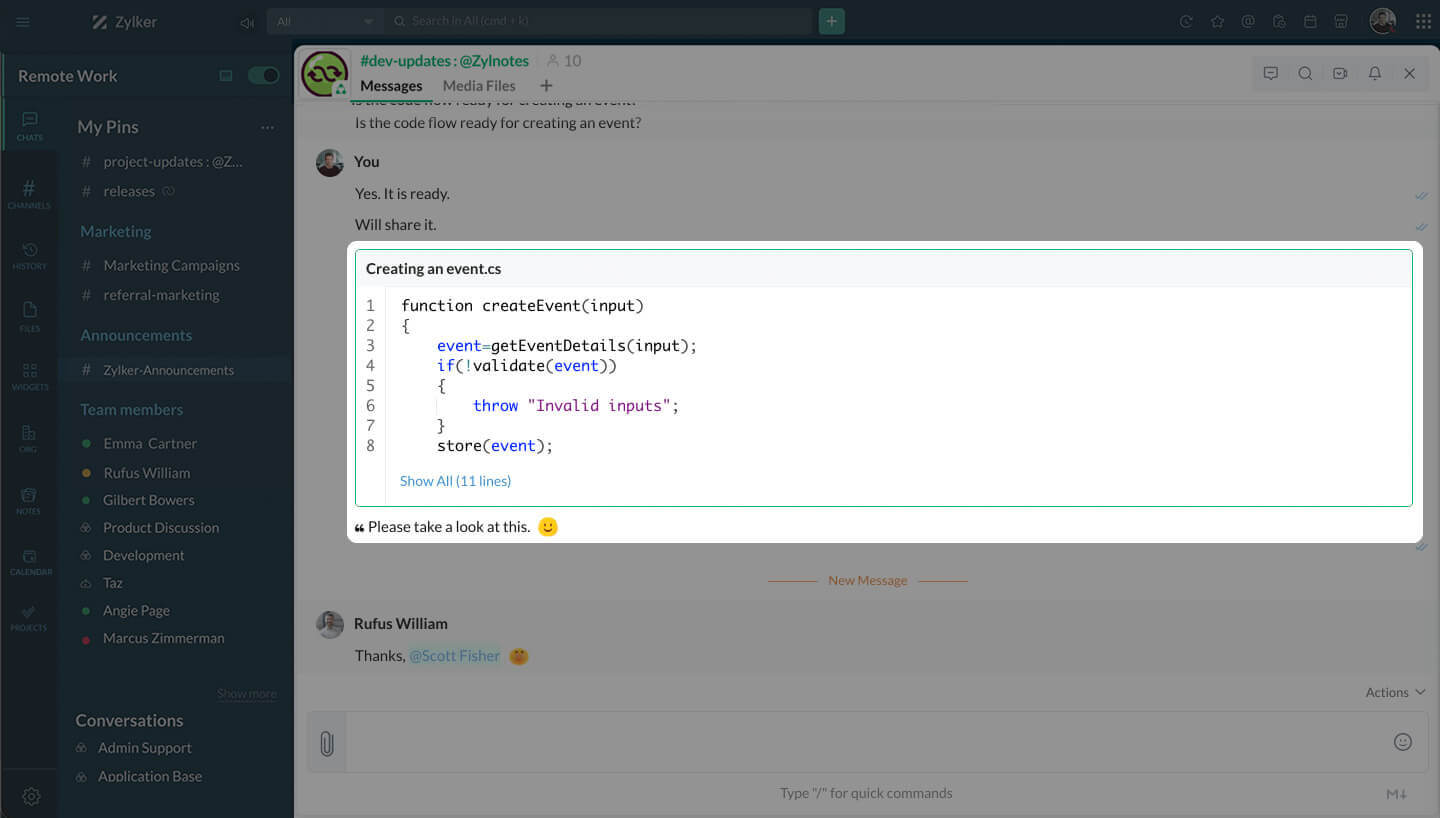Image resolution: width=1440 pixels, height=818 pixels.
Task: Start a video call from chat header
Action: tap(1340, 73)
